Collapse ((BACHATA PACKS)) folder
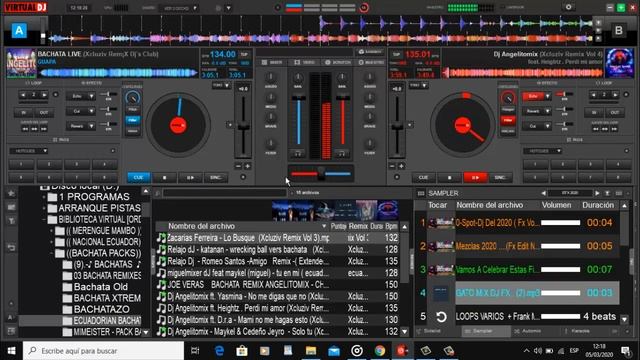The image size is (640, 360). [52, 253]
